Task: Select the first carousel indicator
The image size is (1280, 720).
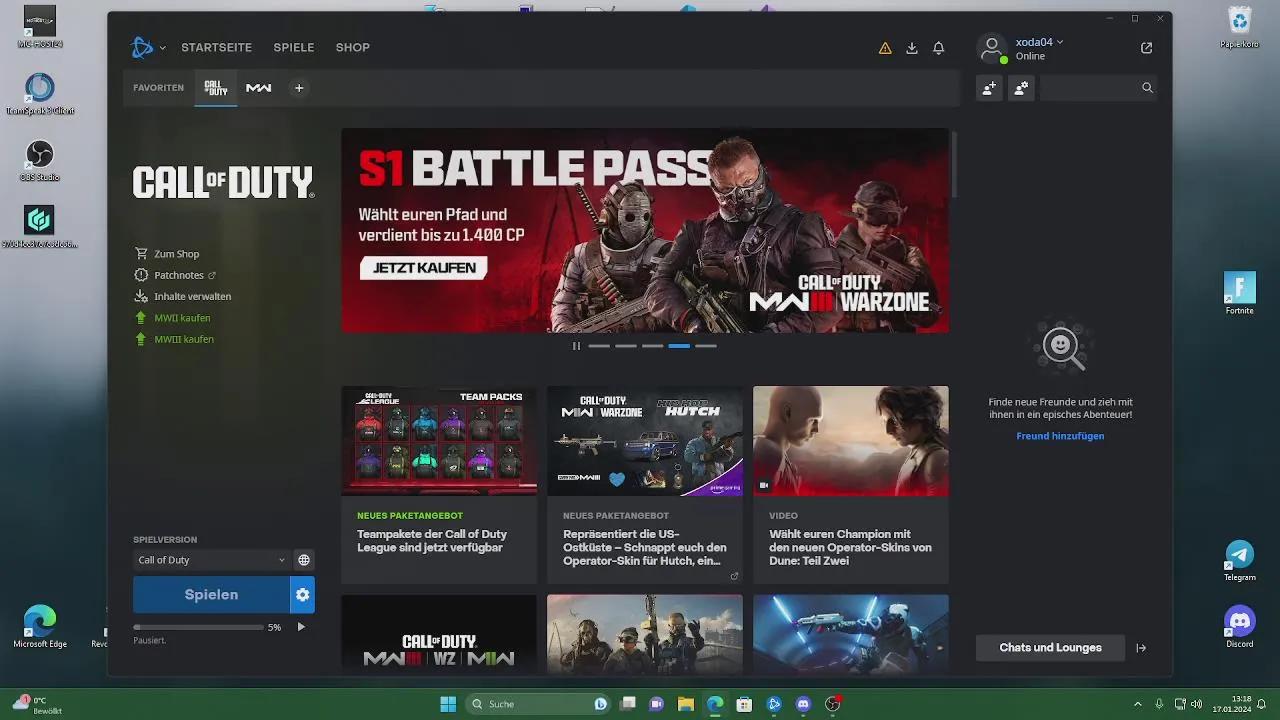Action: click(x=599, y=346)
